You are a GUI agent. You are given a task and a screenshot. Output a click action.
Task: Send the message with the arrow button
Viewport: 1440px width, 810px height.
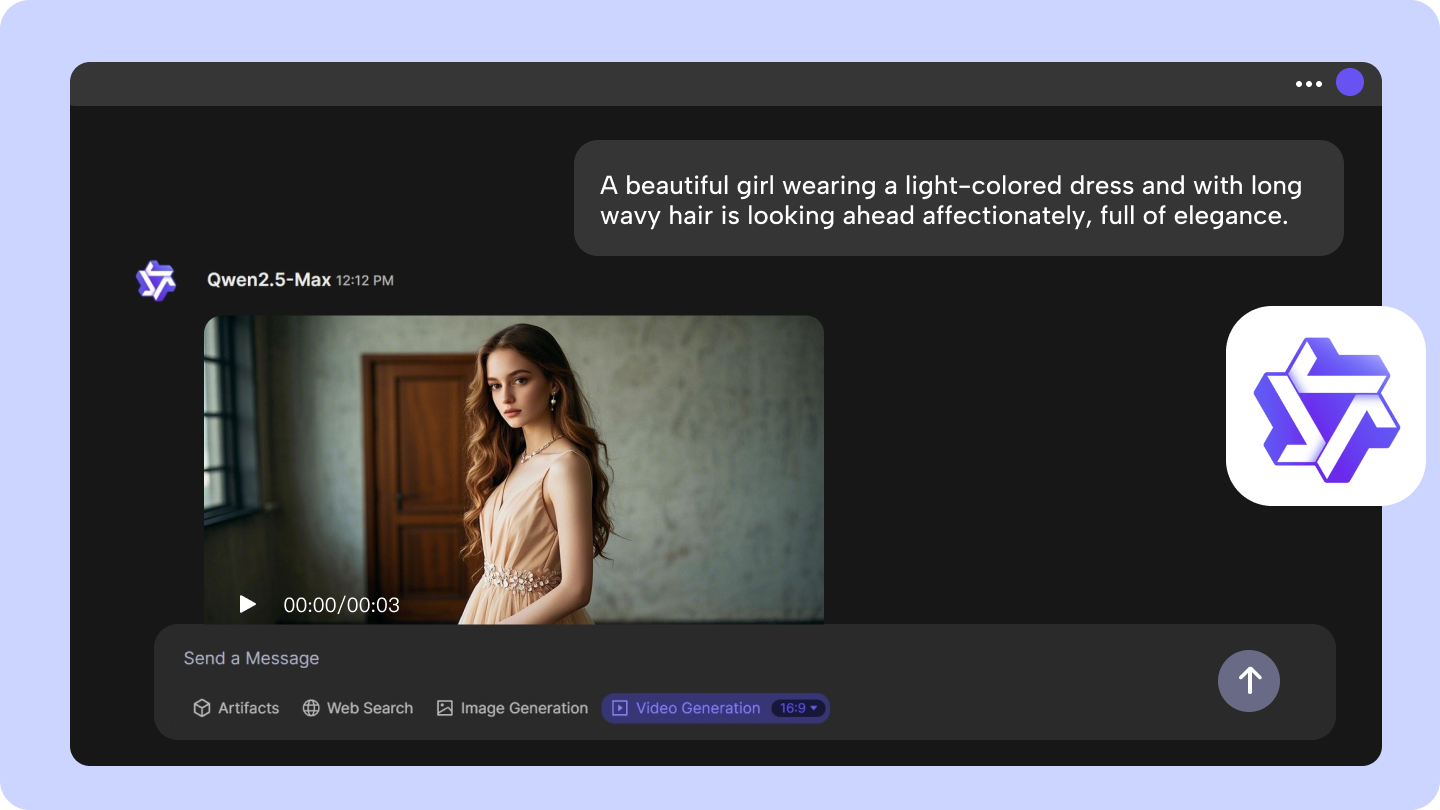pyautogui.click(x=1249, y=681)
